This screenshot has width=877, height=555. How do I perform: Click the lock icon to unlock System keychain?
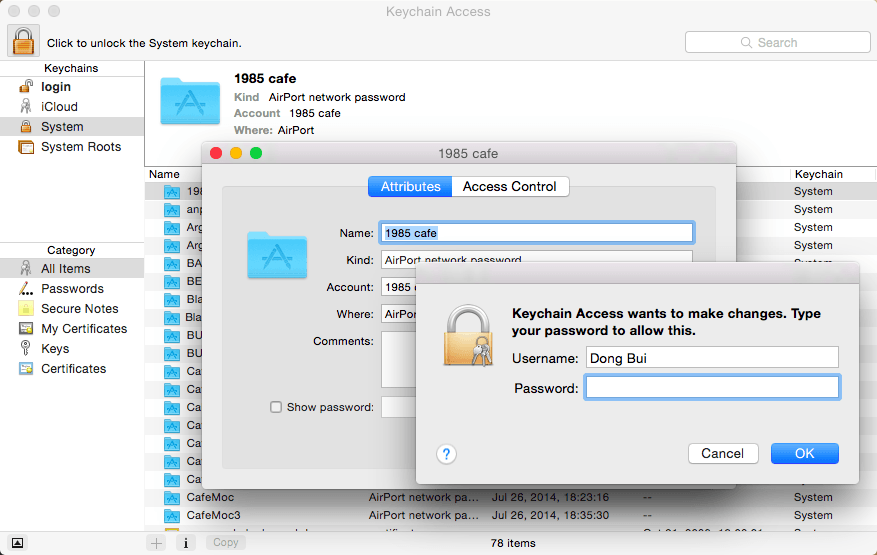23,41
